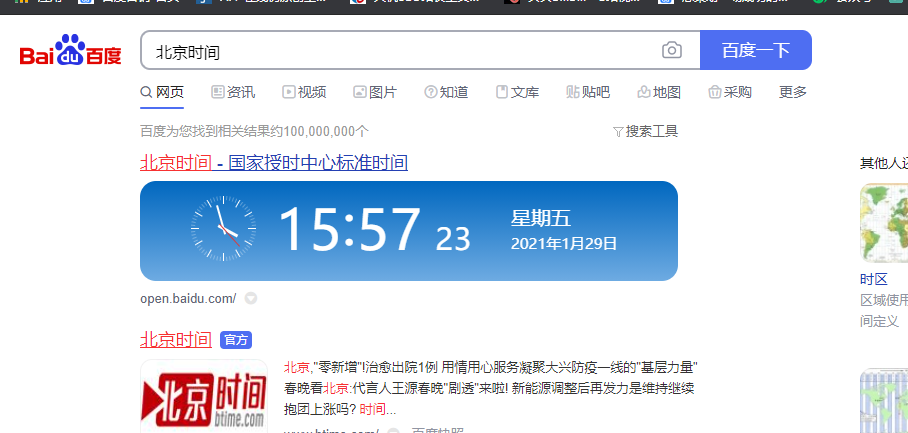Expand the 更多 categories menu
The image size is (908, 433).
tap(792, 92)
